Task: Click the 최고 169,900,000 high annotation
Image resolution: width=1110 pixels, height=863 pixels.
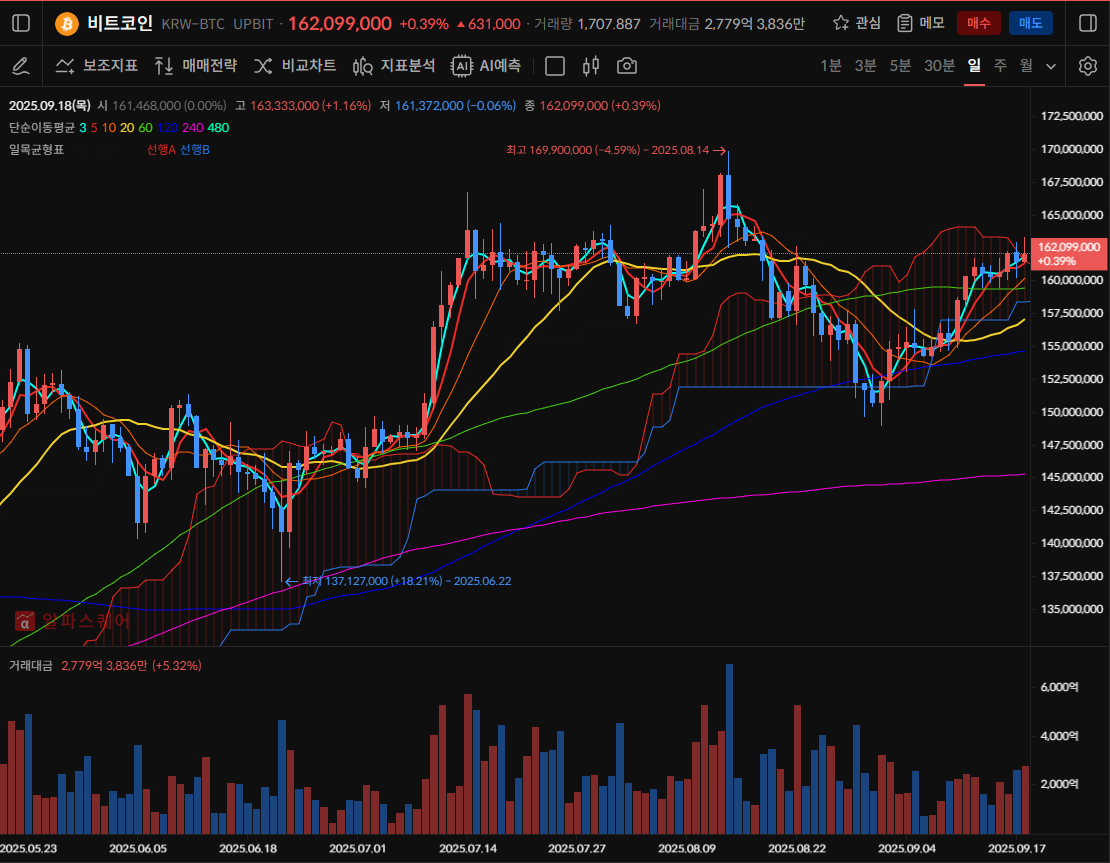Action: click(616, 150)
